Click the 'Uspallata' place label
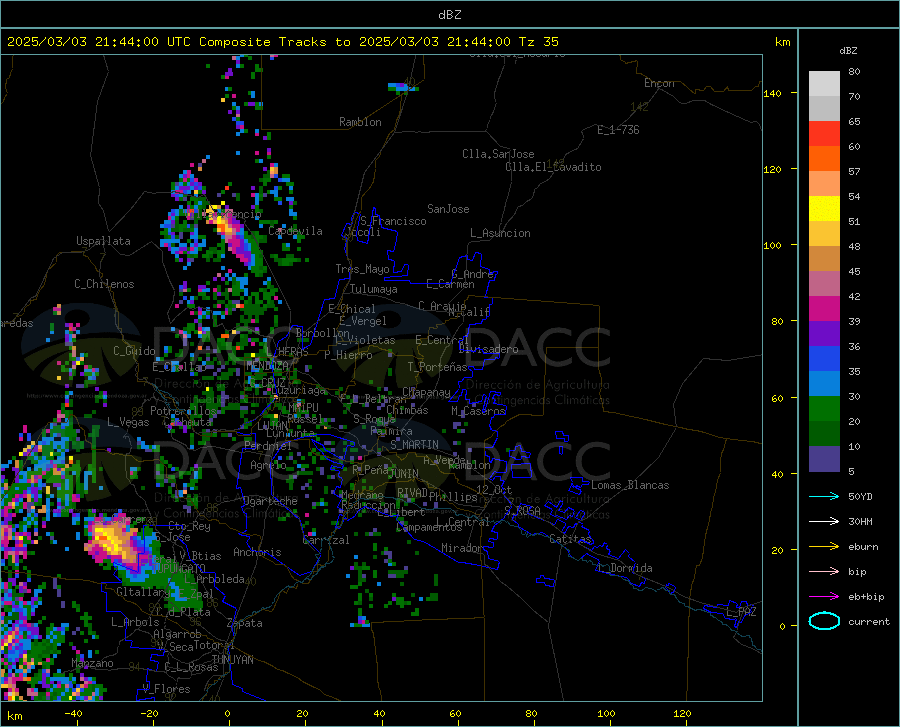Screen dimensions: 900x727 pos(103,241)
